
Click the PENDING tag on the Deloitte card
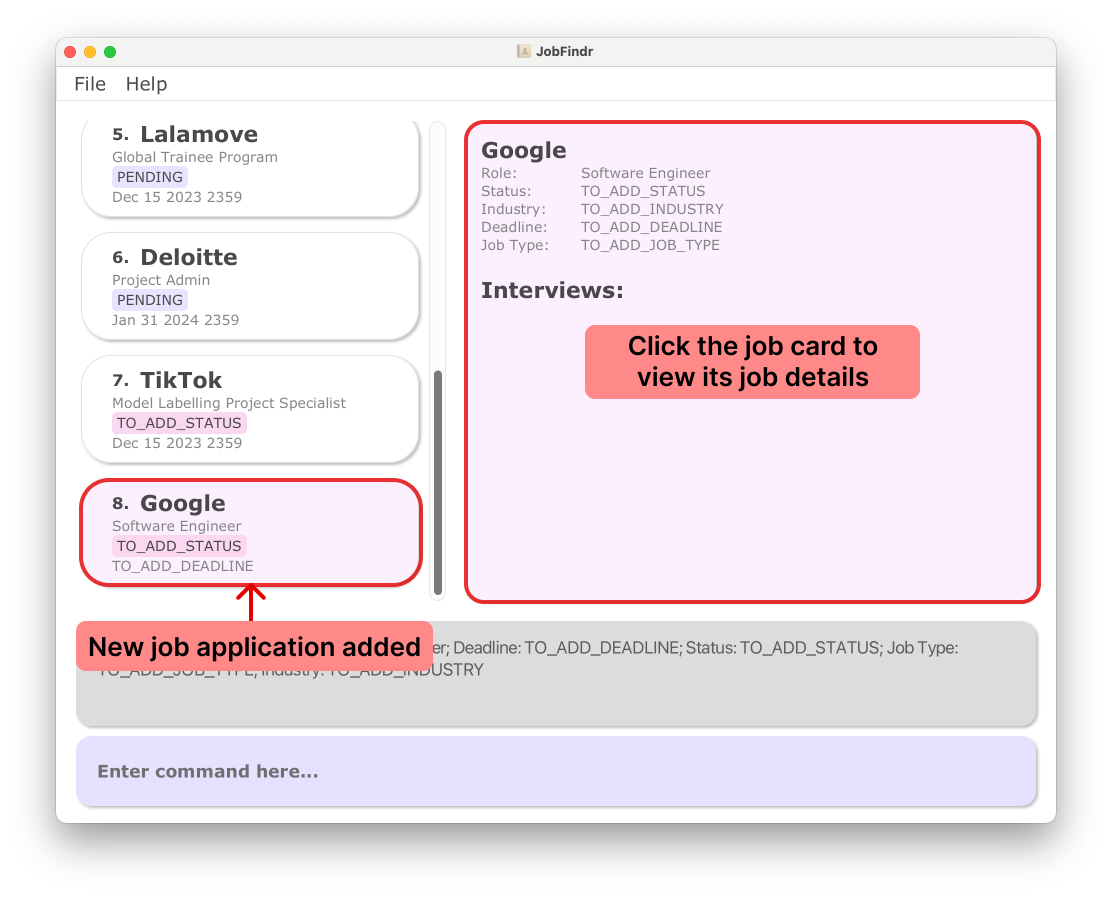tap(150, 300)
